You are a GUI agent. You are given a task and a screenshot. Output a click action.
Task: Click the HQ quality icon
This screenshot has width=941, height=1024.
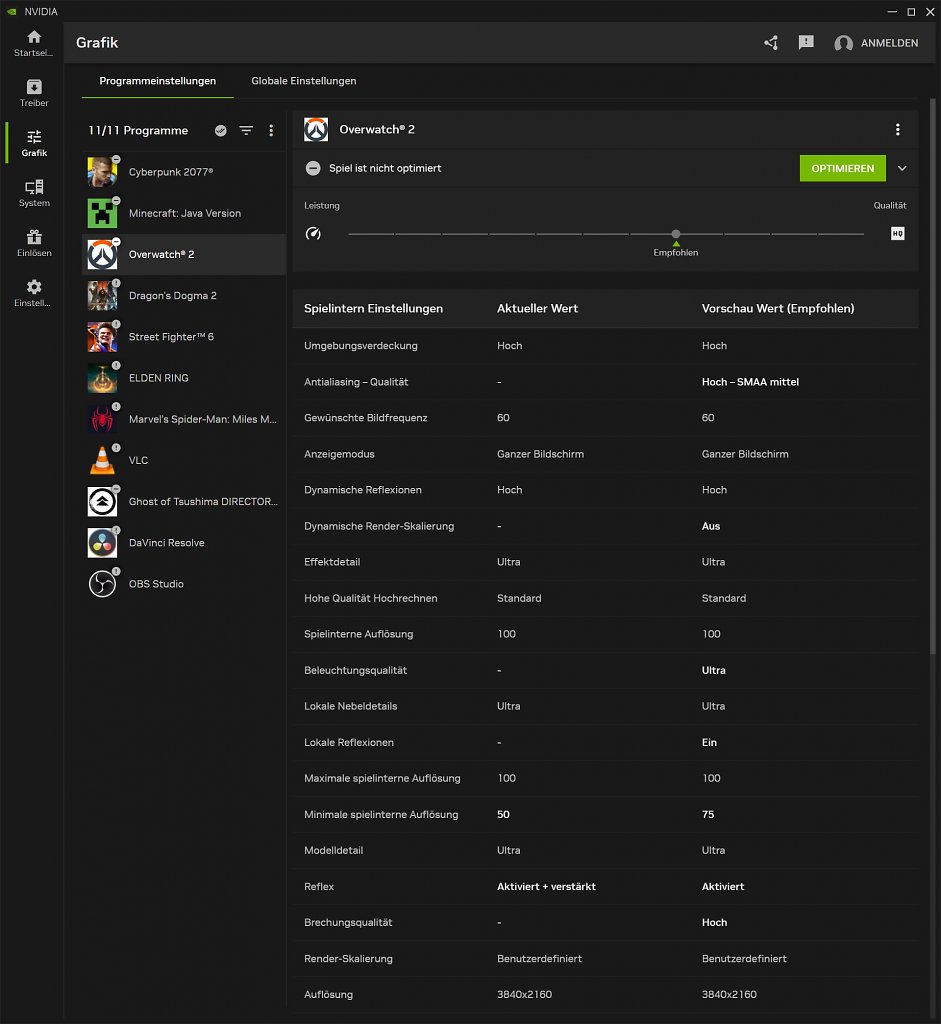[x=897, y=233]
